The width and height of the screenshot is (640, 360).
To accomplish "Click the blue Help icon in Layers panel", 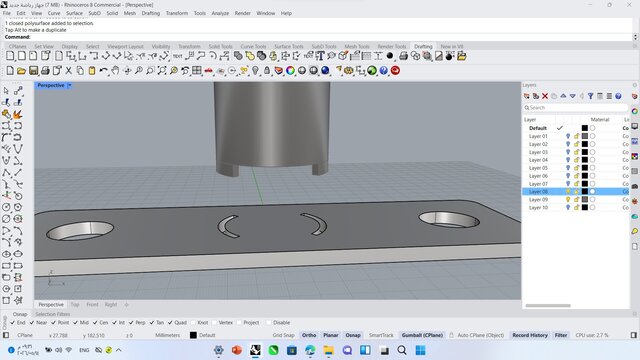I will point(618,96).
